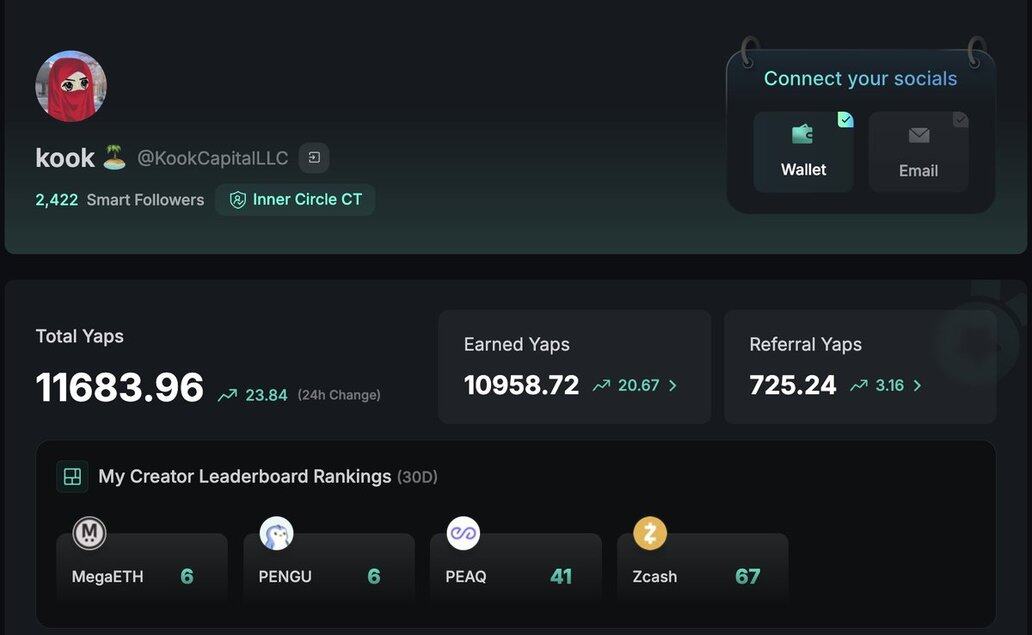This screenshot has height=635, width=1032.
Task: Open the @KookCapitalLLC handle link
Action: [x=212, y=158]
